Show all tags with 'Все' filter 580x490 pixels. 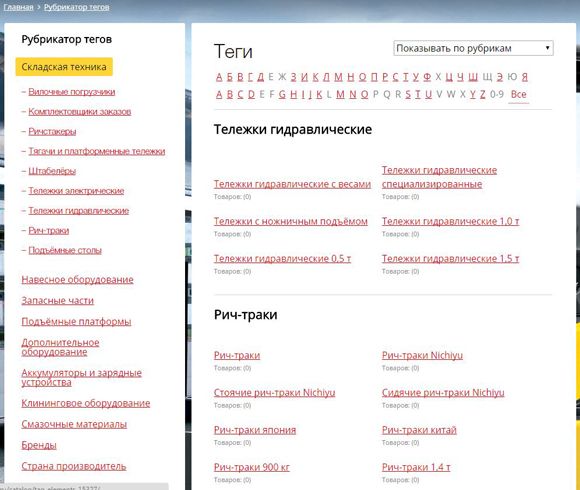[518, 94]
